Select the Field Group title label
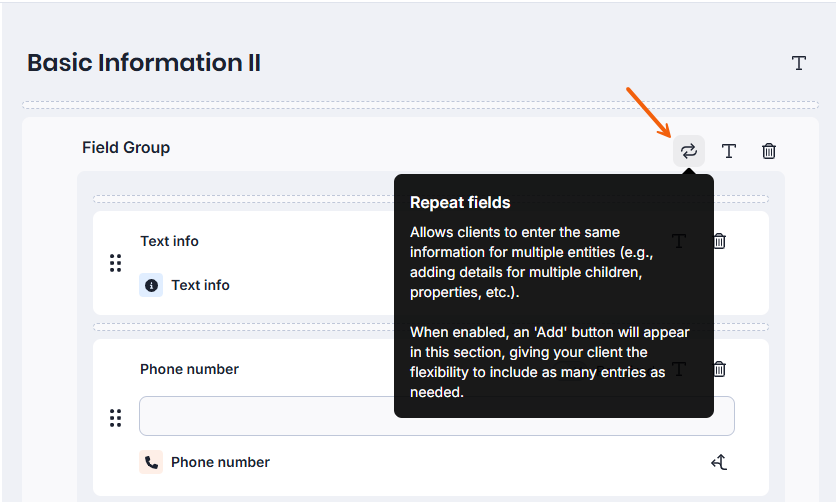This screenshot has height=502, width=836. [126, 148]
